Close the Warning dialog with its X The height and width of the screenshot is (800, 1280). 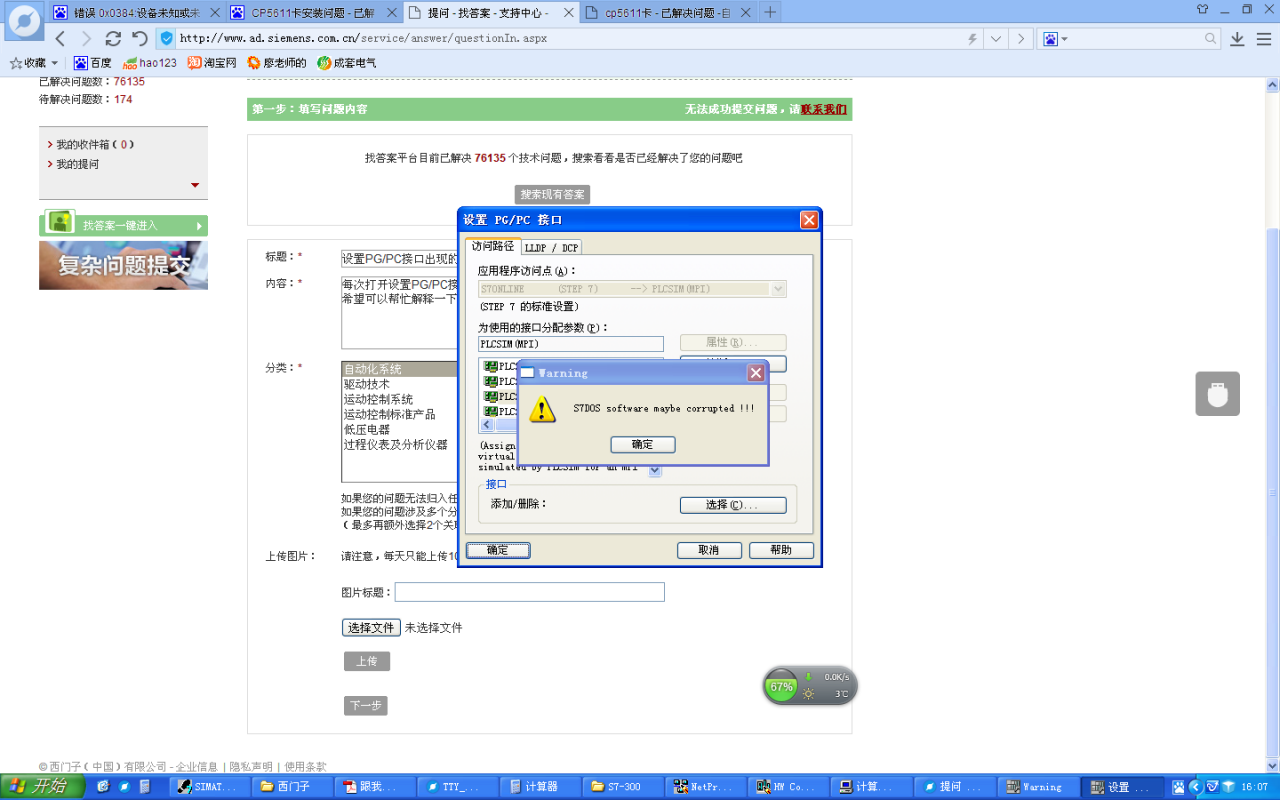pyautogui.click(x=756, y=373)
